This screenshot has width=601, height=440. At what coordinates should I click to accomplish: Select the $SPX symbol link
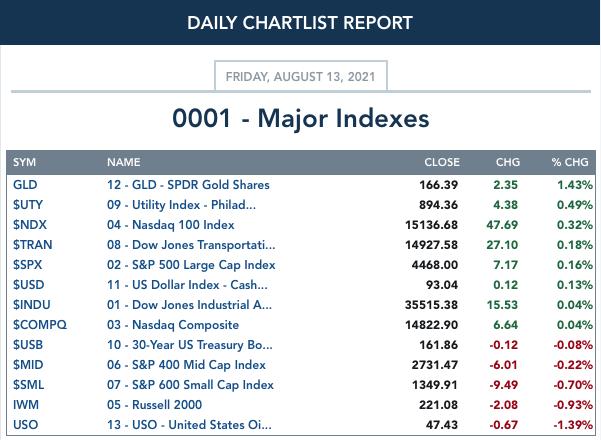(x=28, y=265)
